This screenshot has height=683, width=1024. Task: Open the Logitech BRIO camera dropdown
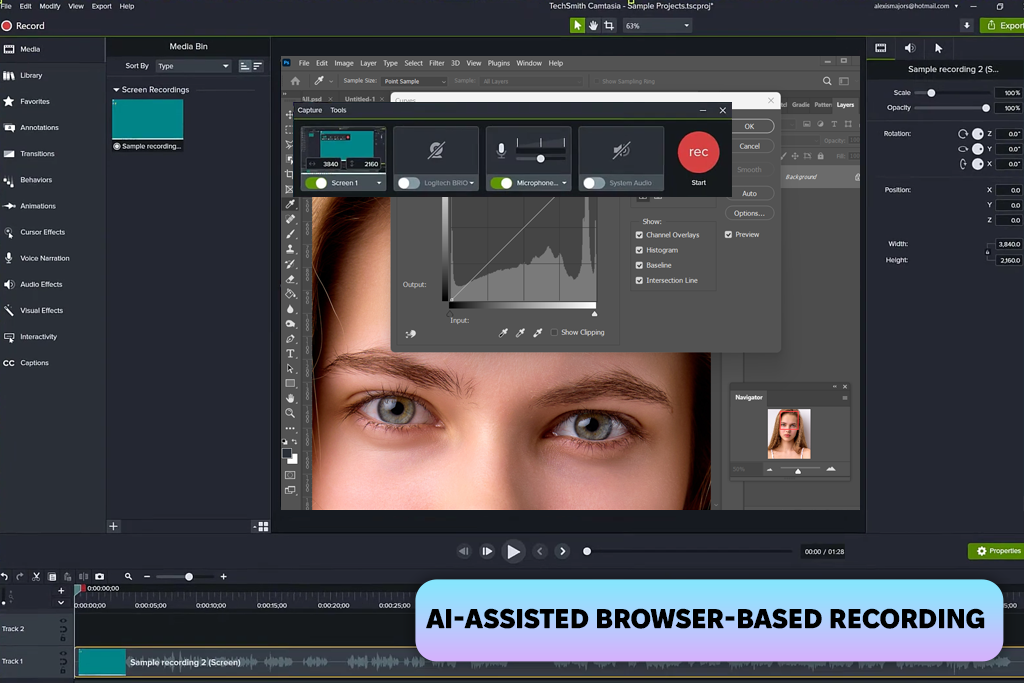click(472, 183)
